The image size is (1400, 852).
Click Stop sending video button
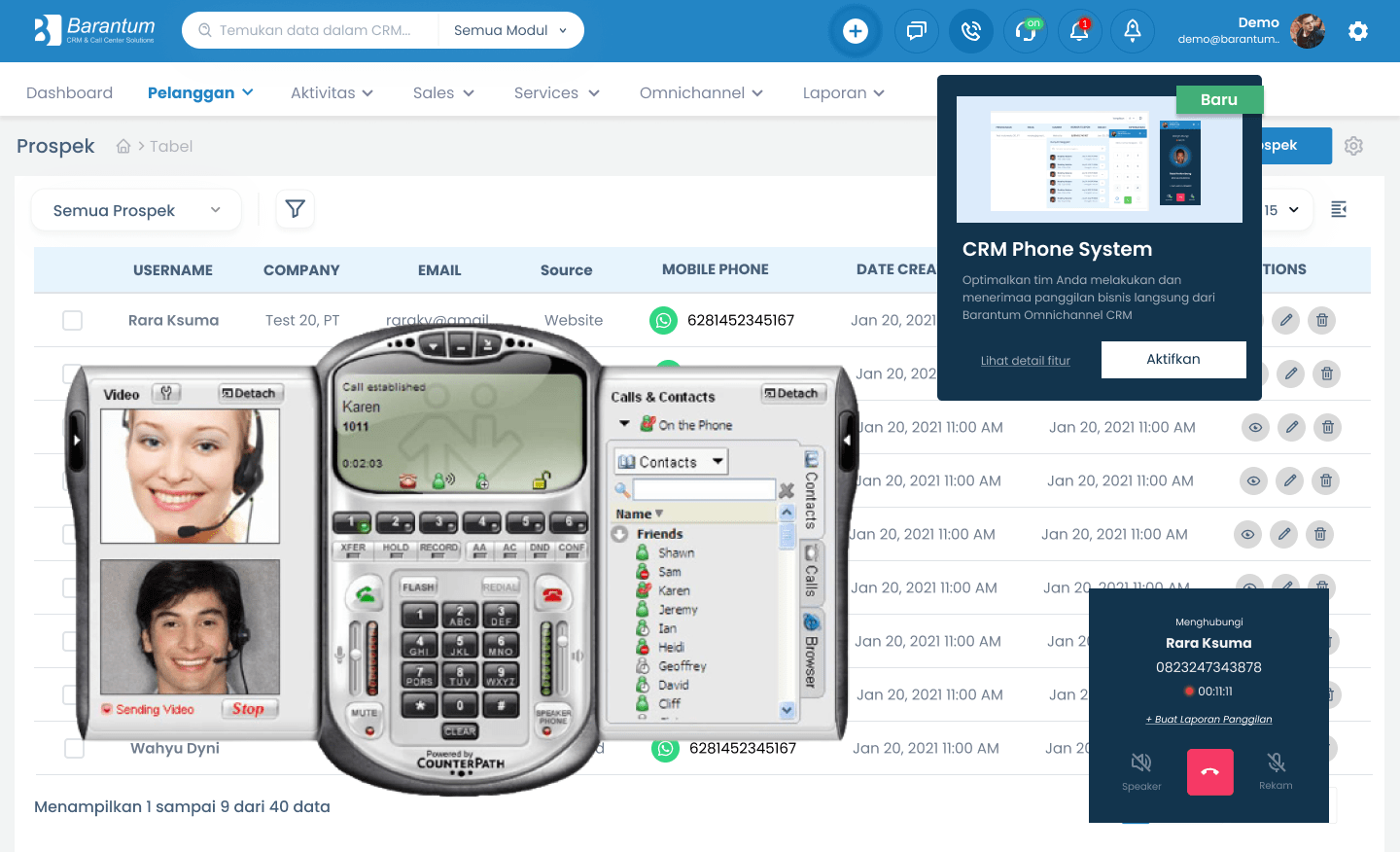pos(248,709)
